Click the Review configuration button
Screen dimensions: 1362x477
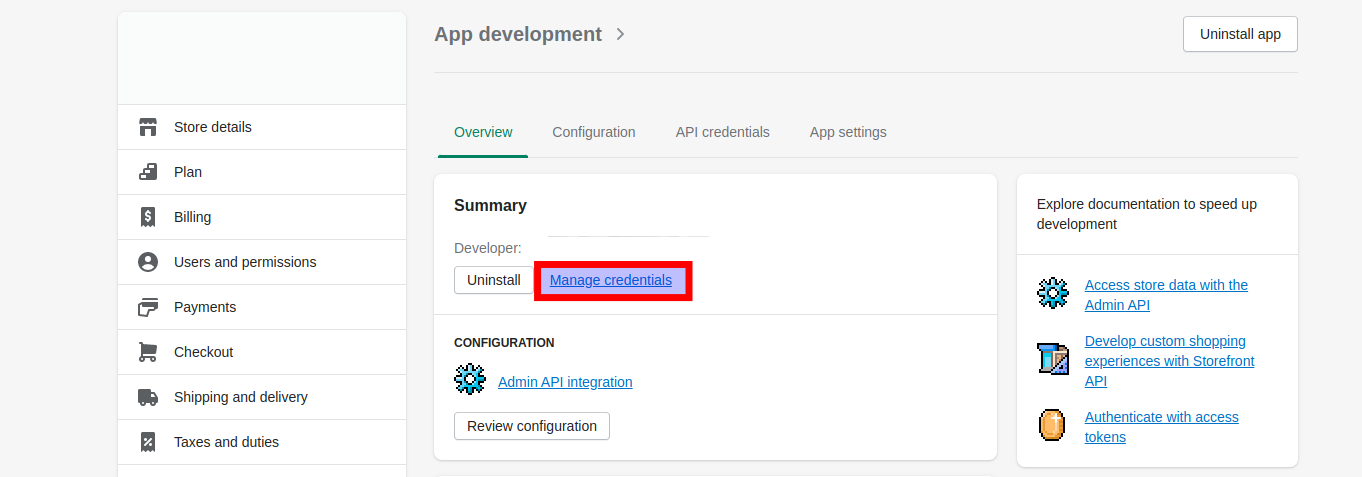point(532,426)
